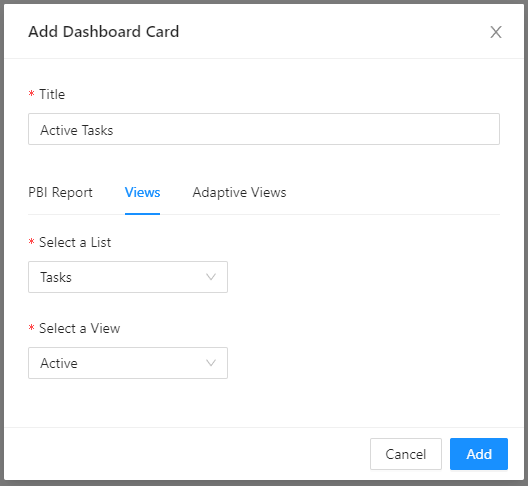Select the Views tab
Screen dimensions: 528x486
(x=142, y=193)
